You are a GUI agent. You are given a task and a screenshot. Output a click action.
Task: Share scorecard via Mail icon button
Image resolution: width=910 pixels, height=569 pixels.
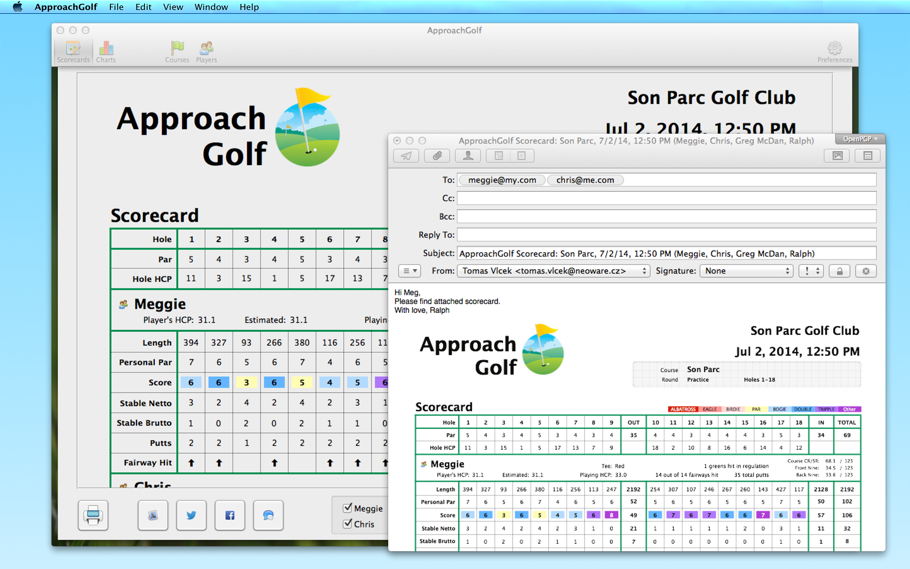[153, 515]
